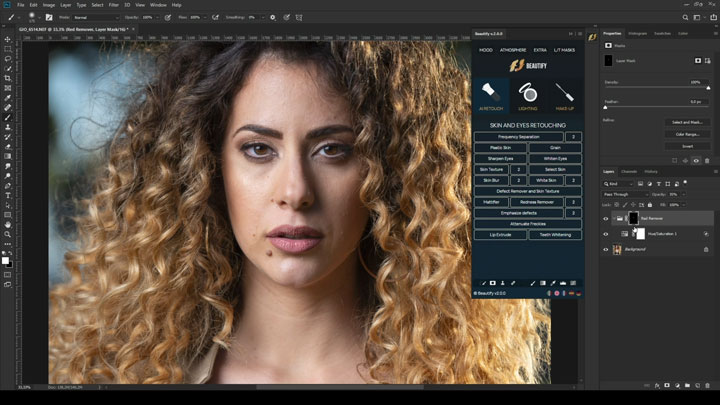Click the Redness Remover button
Screen dimensions: 720x405
click(x=537, y=202)
